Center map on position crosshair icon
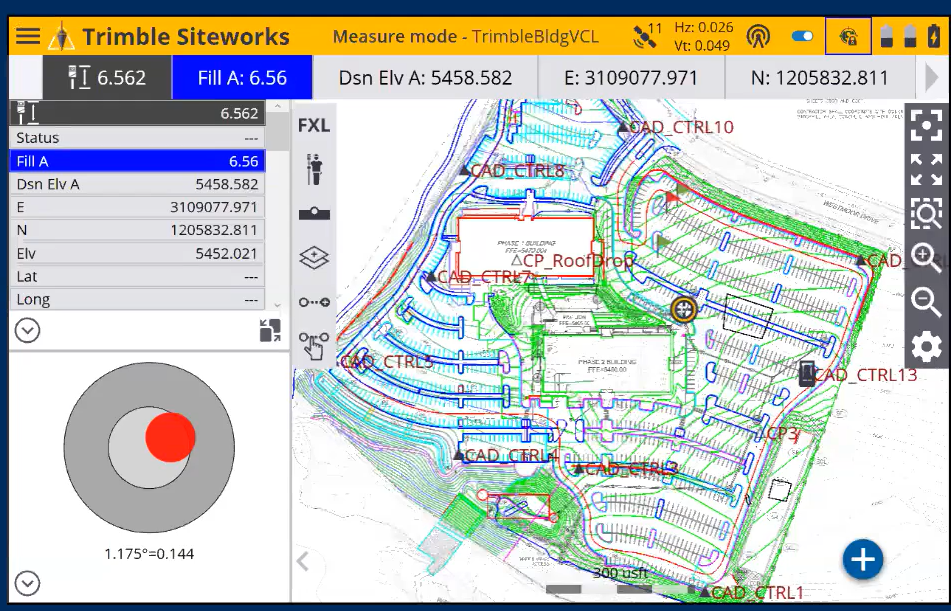951x611 pixels. 926,124
